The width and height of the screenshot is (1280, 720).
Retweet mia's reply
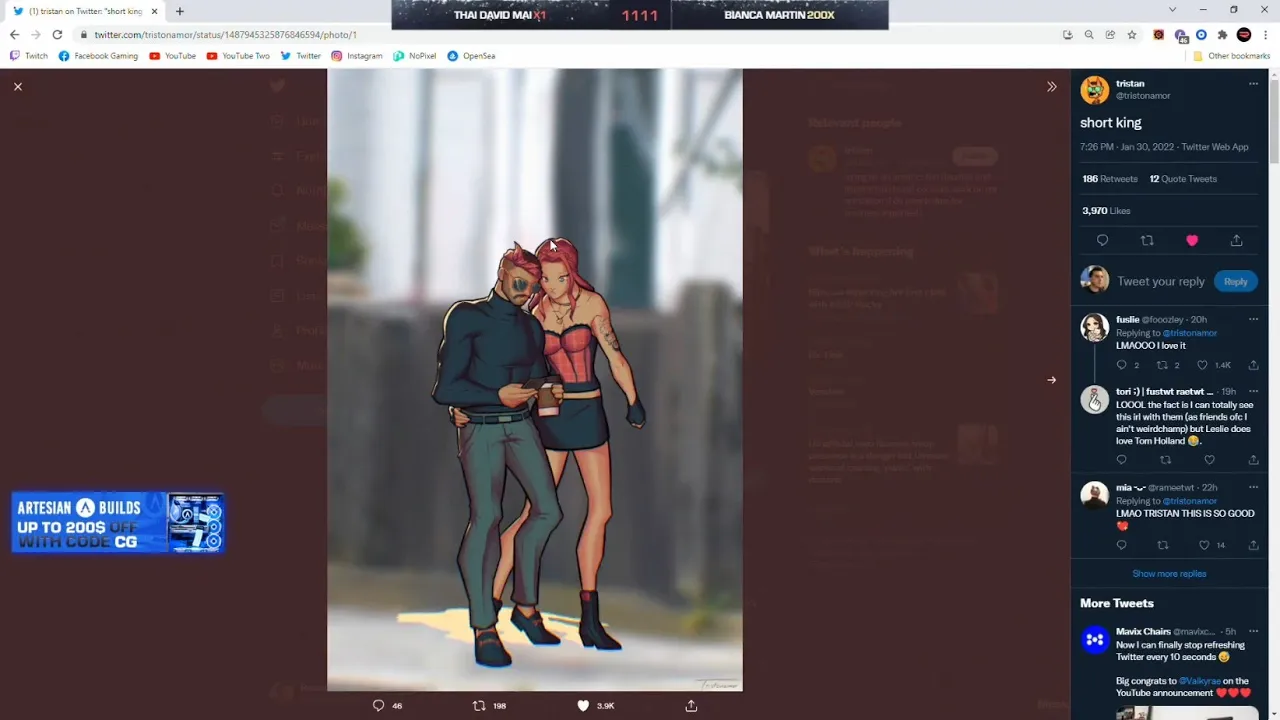pos(1162,545)
